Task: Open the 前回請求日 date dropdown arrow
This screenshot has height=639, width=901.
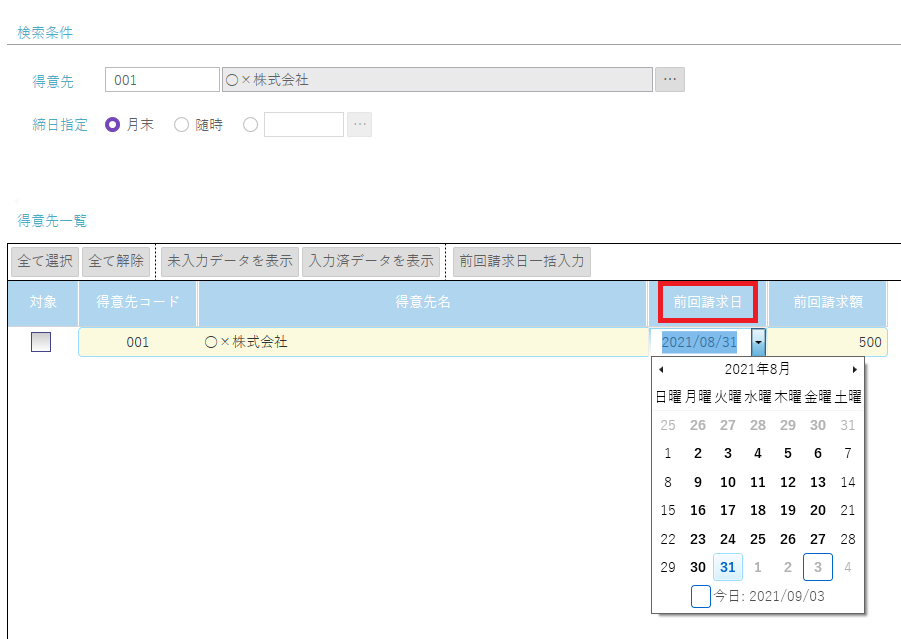Action: (758, 342)
